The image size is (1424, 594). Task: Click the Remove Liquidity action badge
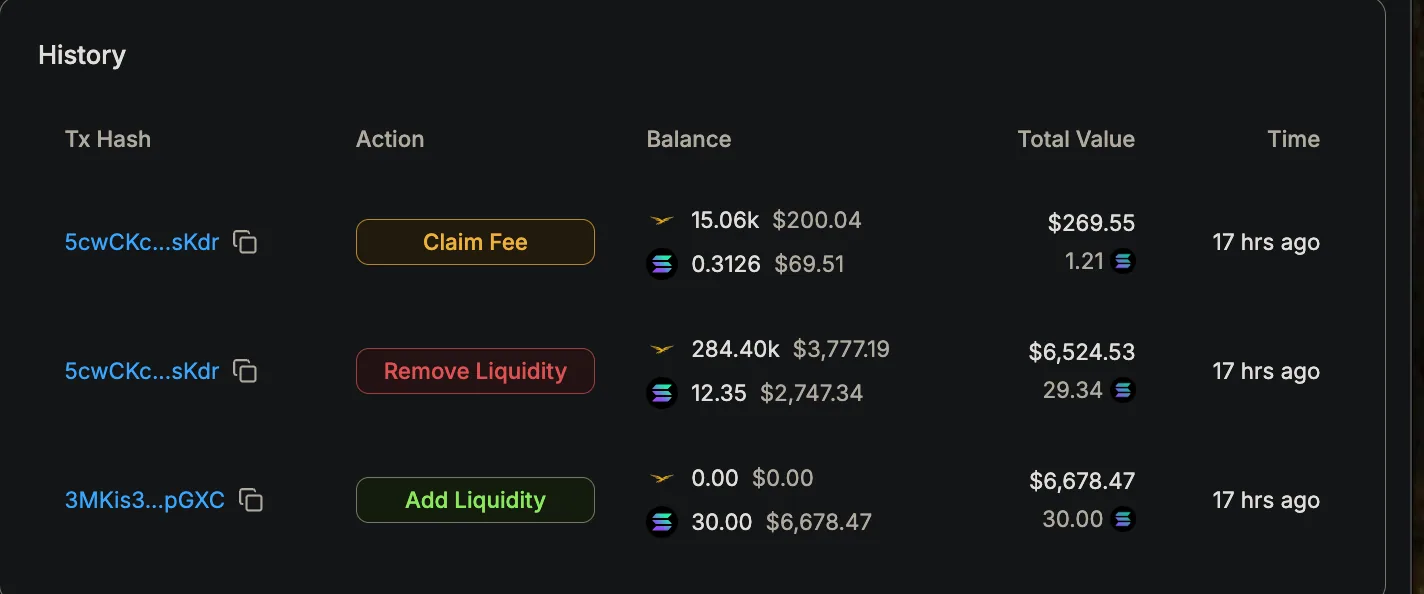click(475, 371)
